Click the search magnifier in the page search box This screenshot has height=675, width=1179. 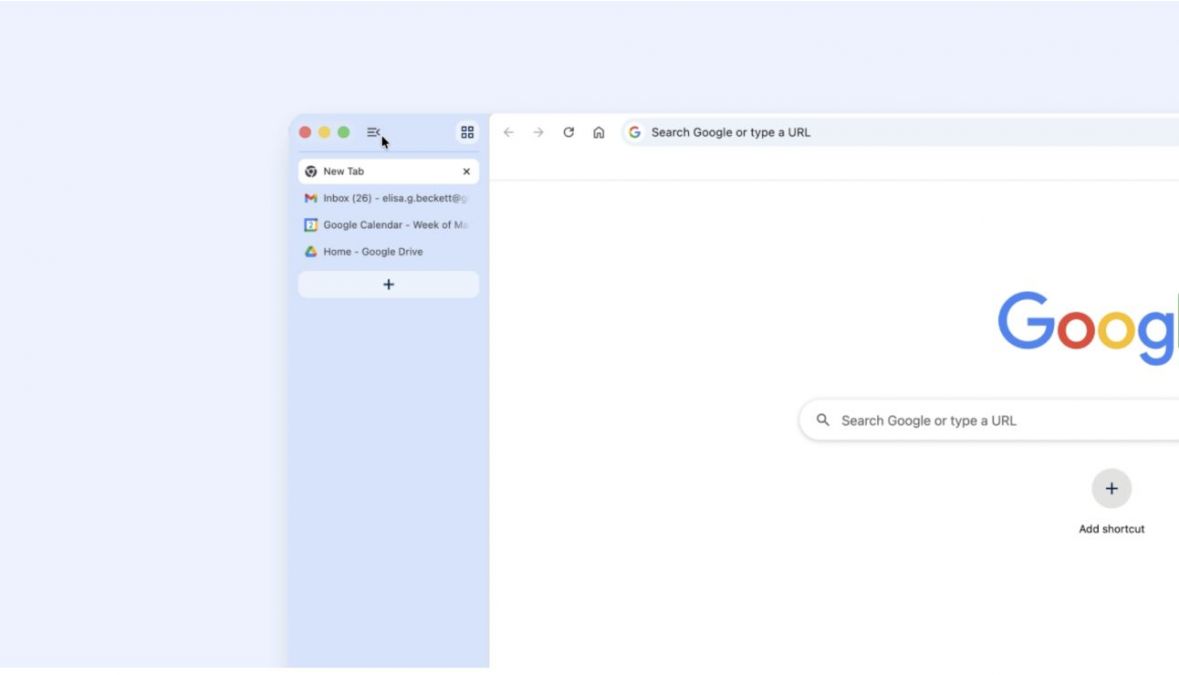[x=823, y=420]
